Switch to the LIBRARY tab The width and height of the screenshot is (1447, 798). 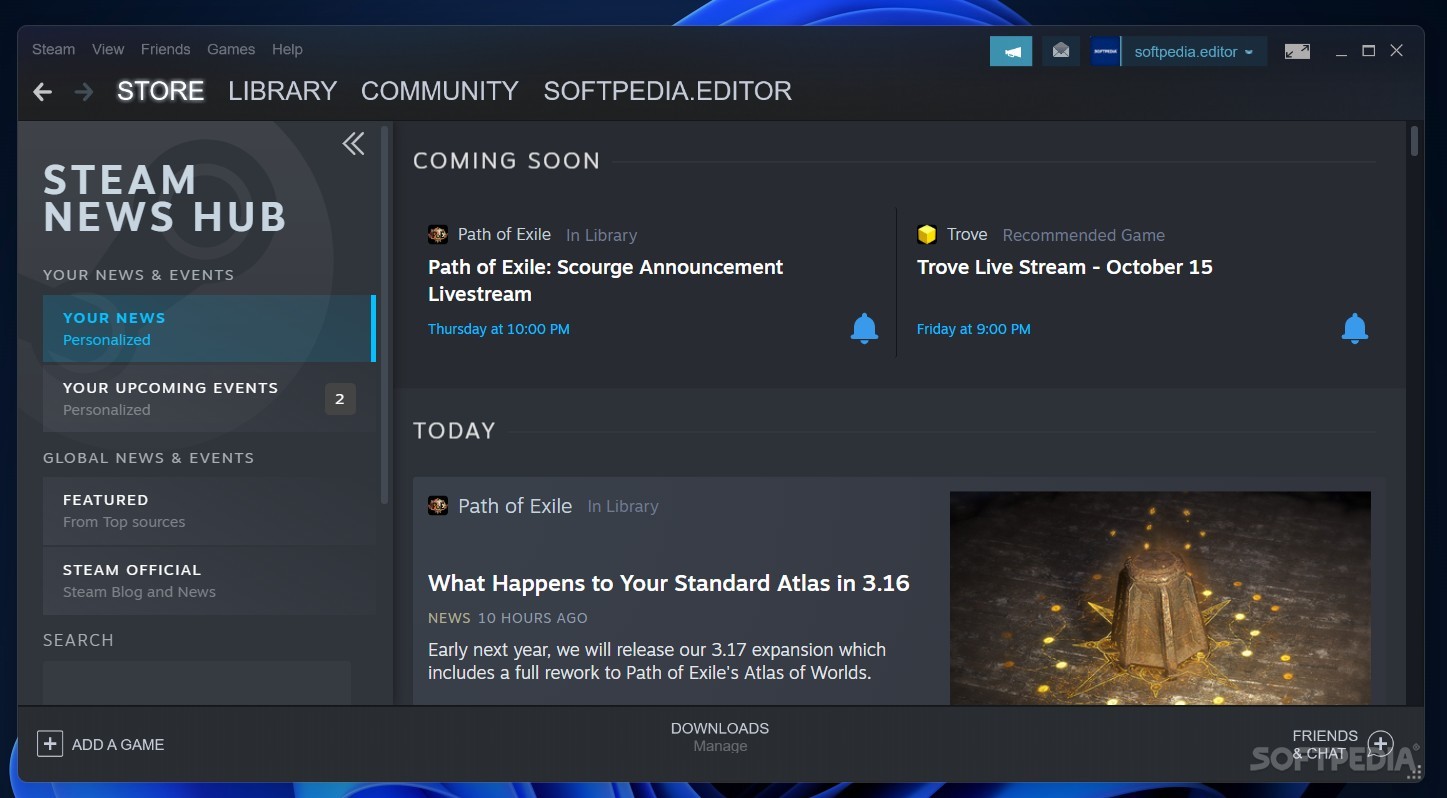point(282,91)
